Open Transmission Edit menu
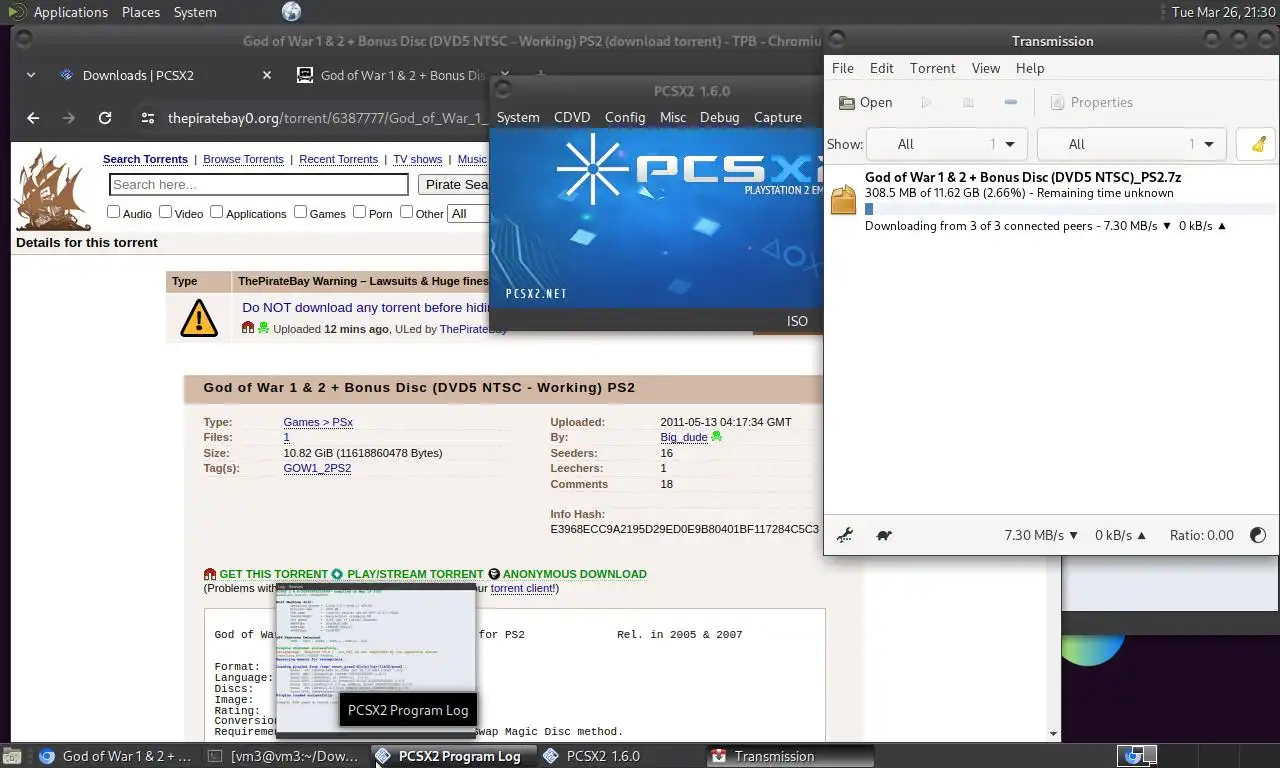This screenshot has width=1280, height=768. (x=882, y=68)
